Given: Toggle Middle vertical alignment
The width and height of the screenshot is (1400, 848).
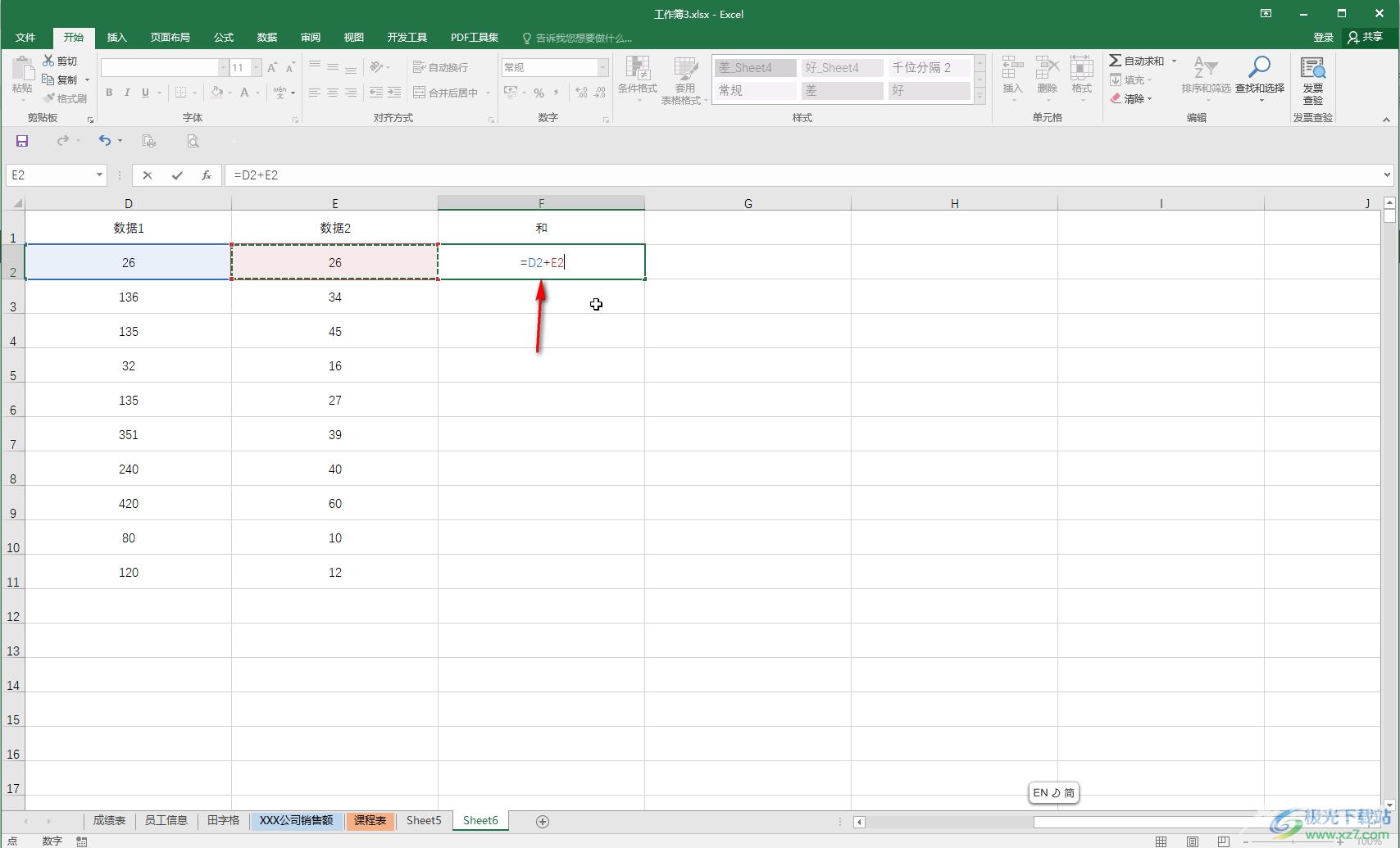Looking at the screenshot, I should tap(333, 67).
